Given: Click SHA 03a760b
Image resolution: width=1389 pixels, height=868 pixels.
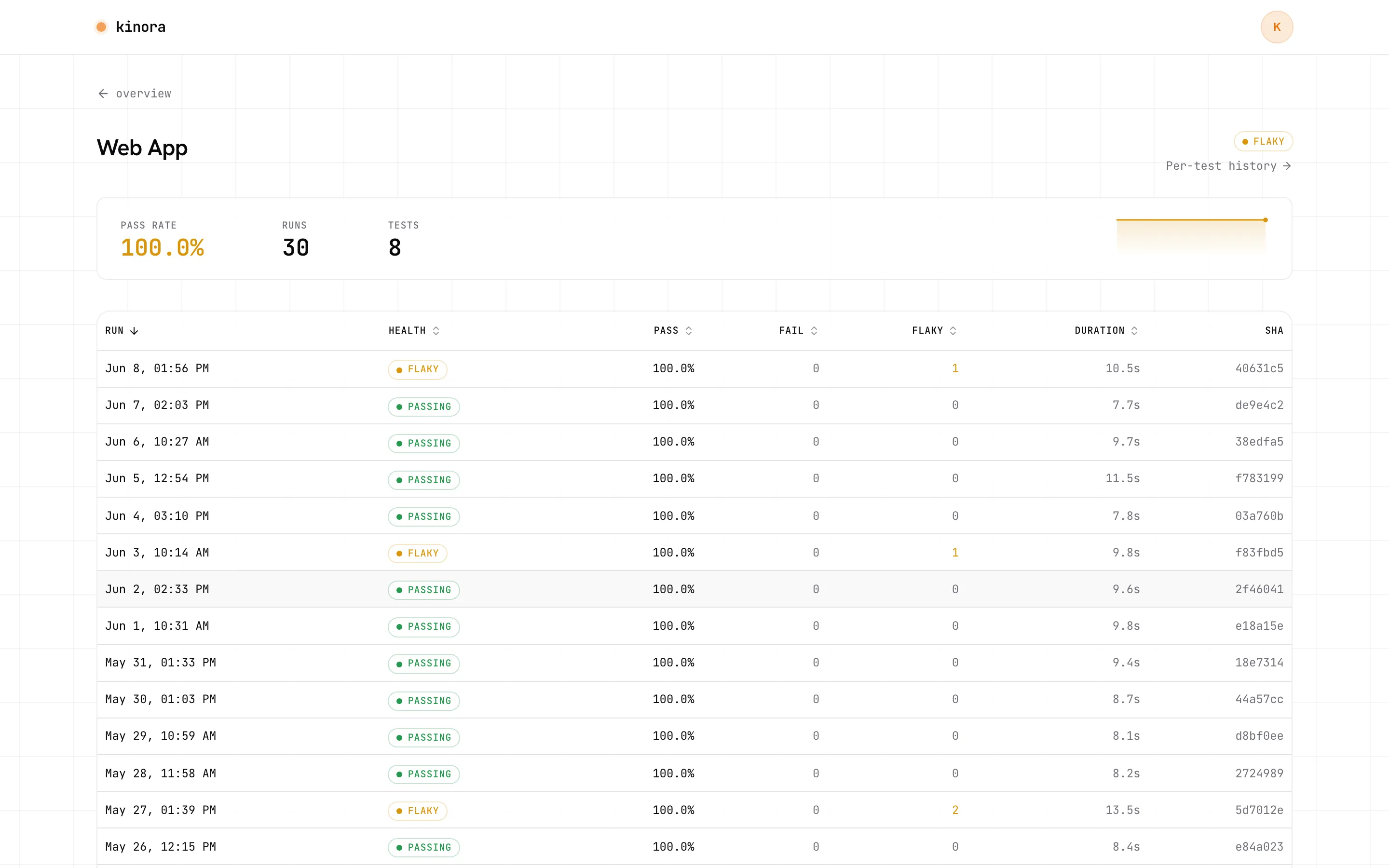Looking at the screenshot, I should pyautogui.click(x=1259, y=516).
